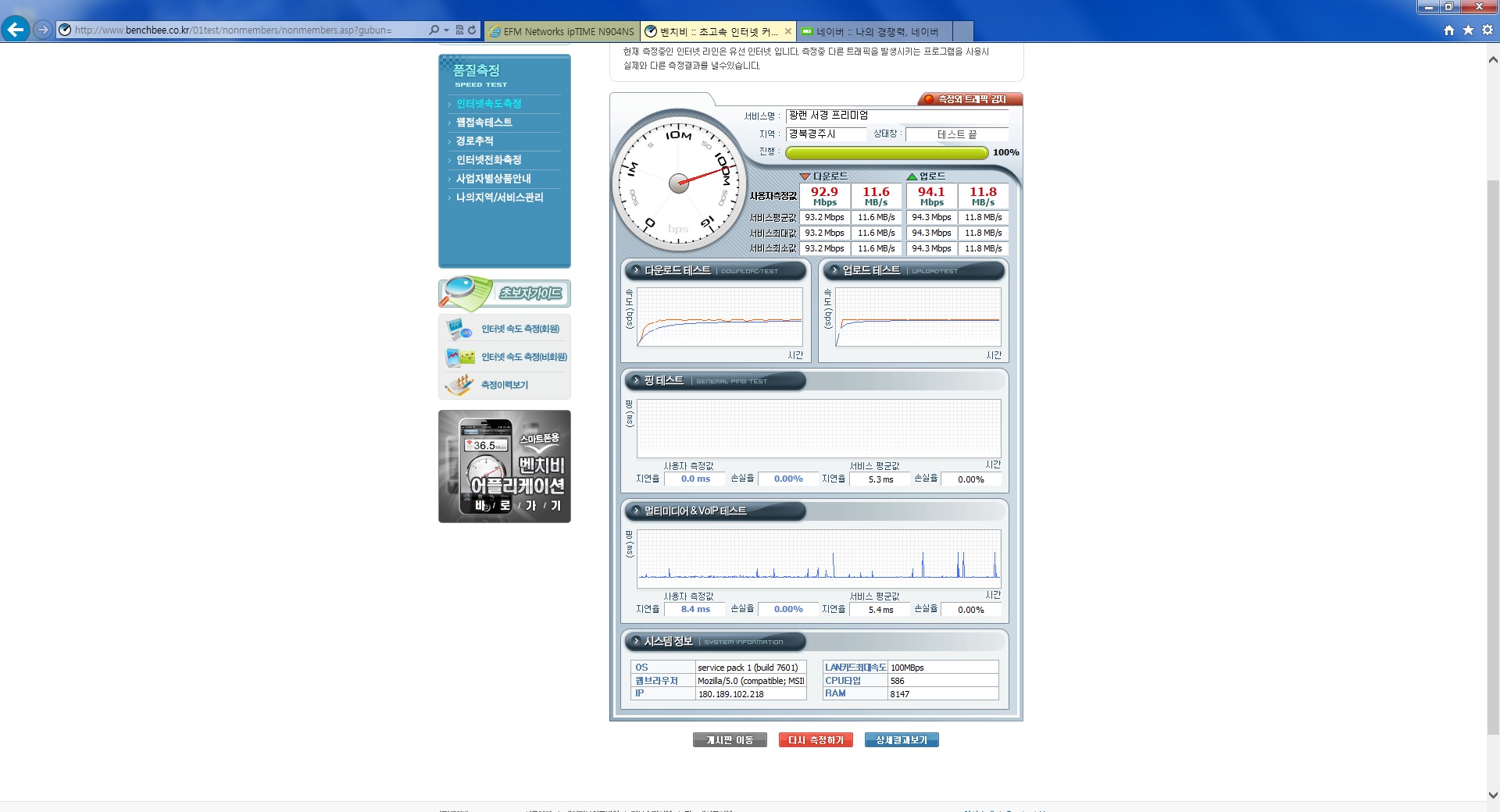1500x812 pixels.
Task: Switch to 네이버 tab
Action: pyautogui.click(x=874, y=31)
